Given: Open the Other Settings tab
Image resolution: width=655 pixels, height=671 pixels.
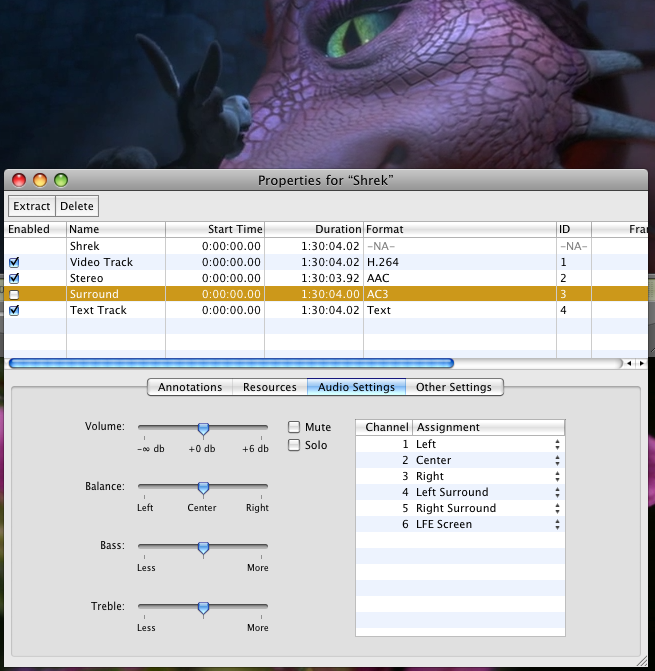Looking at the screenshot, I should [454, 387].
